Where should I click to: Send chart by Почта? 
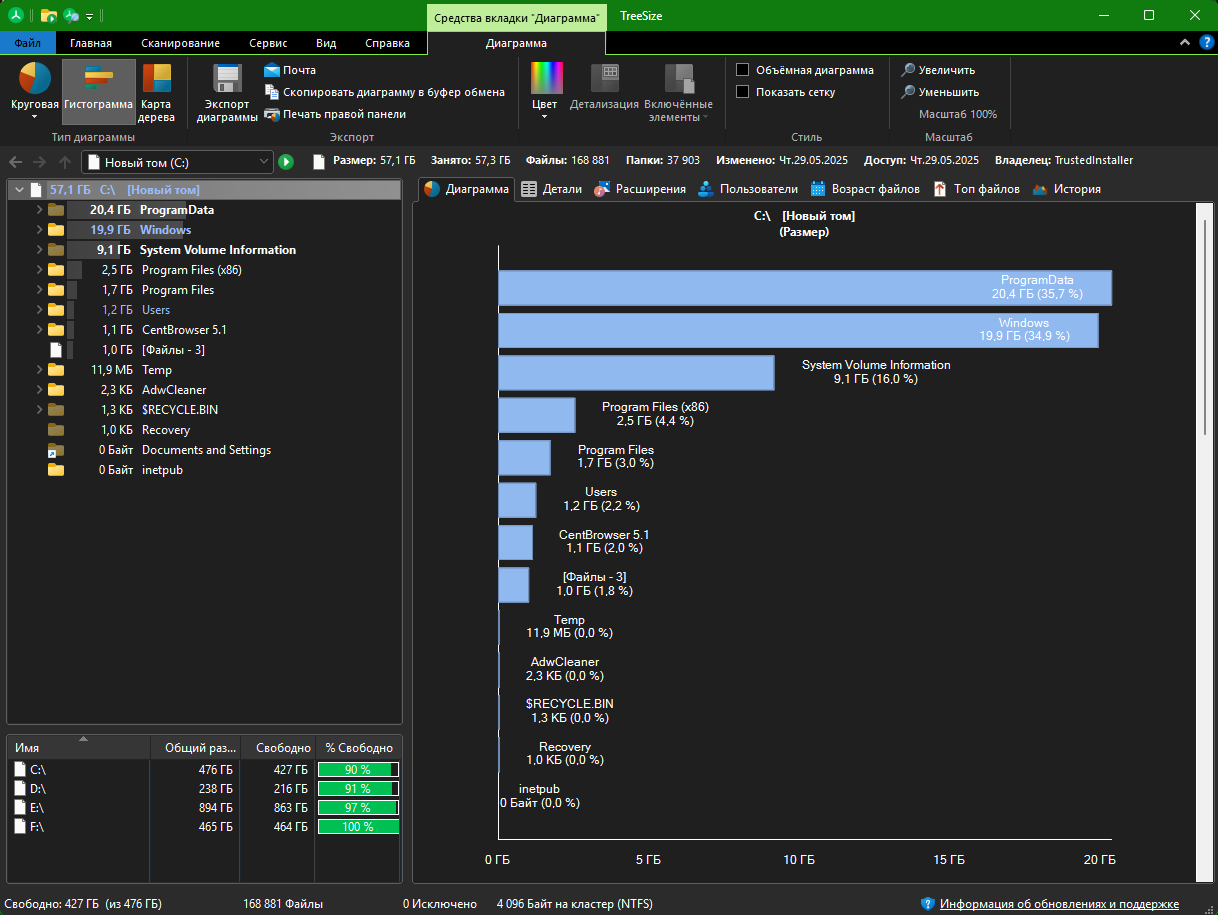pos(290,70)
